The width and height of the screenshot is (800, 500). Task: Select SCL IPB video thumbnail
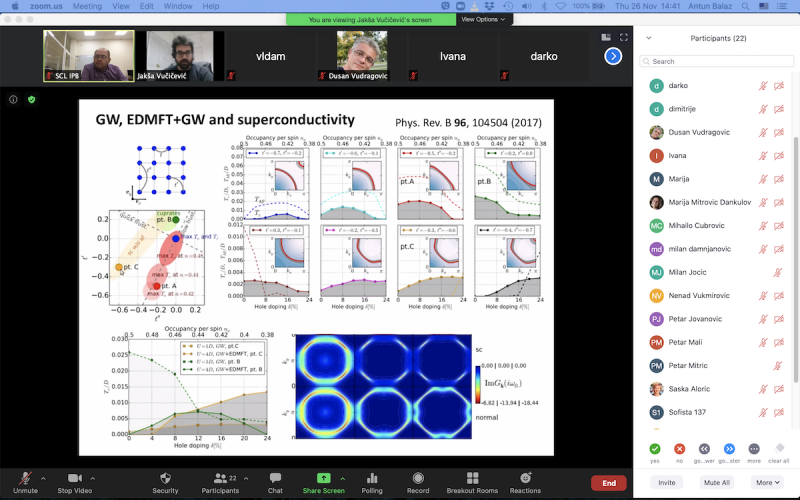[89, 56]
